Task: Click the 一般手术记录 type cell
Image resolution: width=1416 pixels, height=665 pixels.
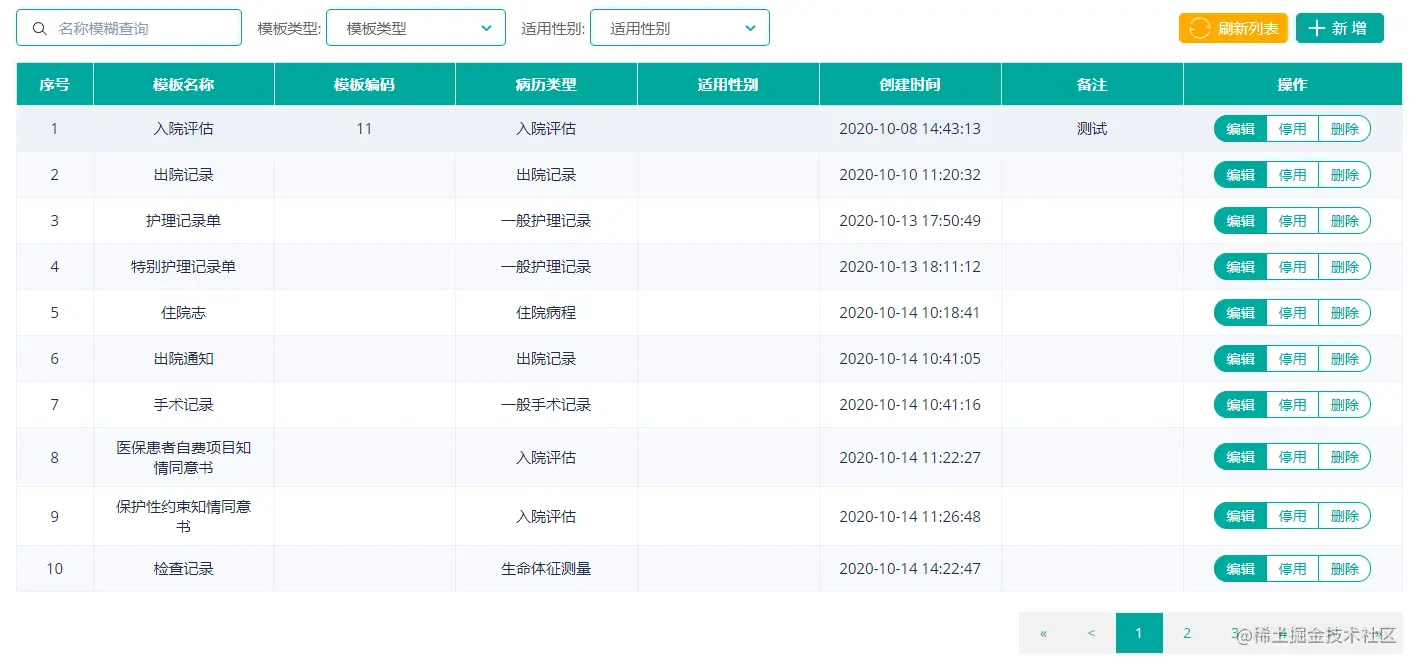Action: click(546, 405)
